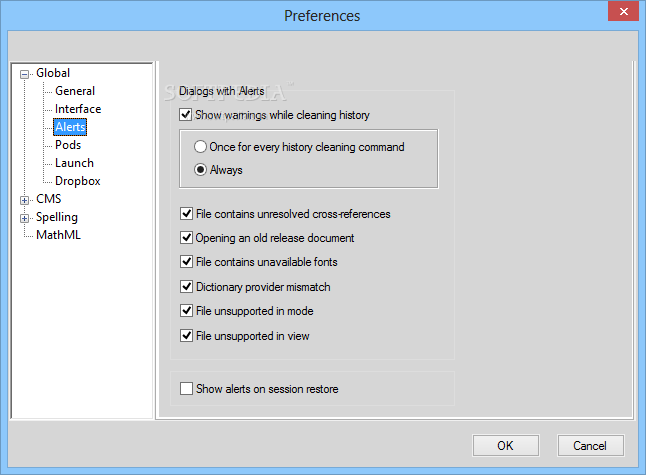Choose the Always radio option
Screen dimensions: 646x475
pos(200,170)
